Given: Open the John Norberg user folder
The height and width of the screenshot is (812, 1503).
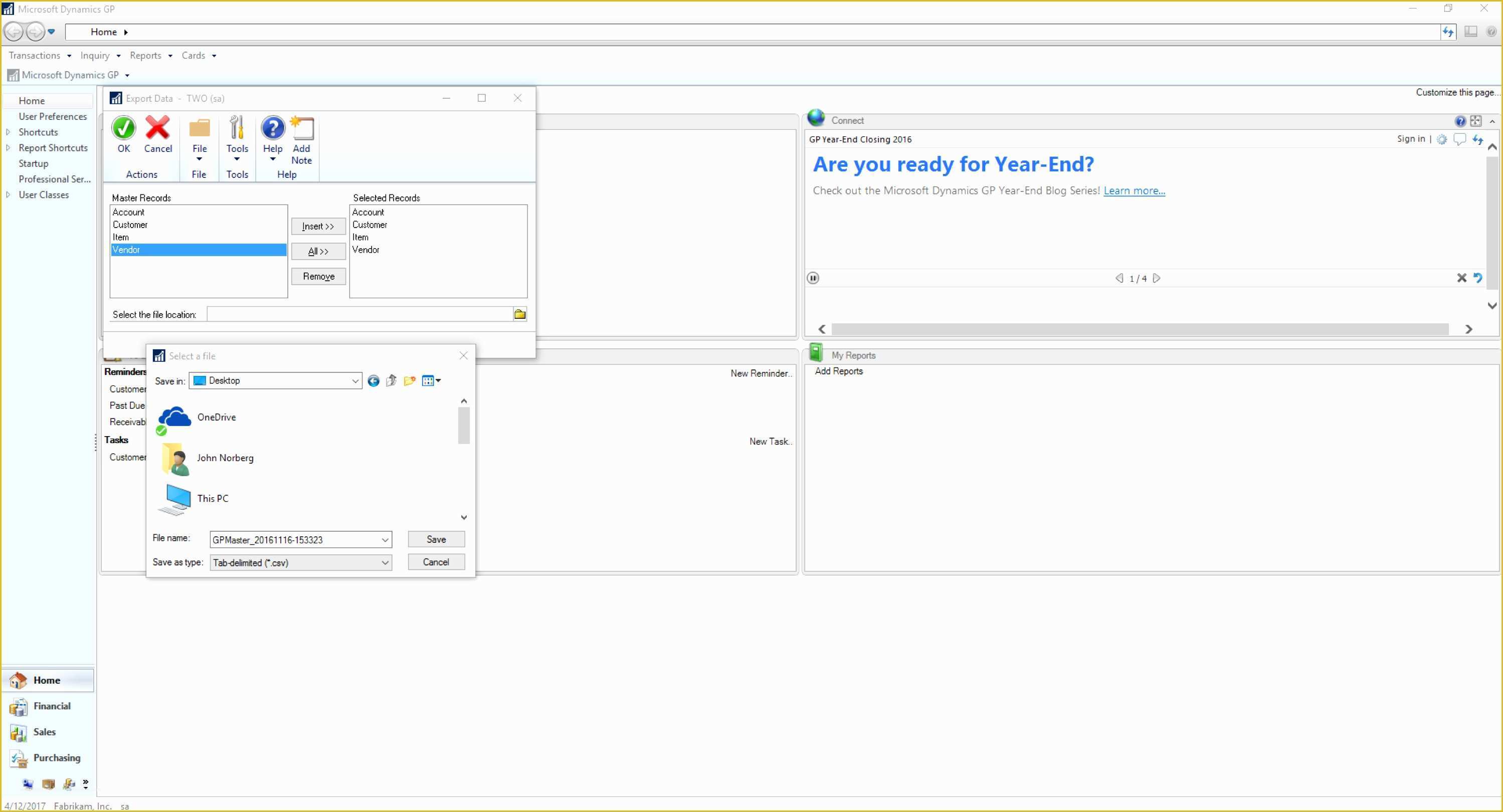Looking at the screenshot, I should [207, 459].
